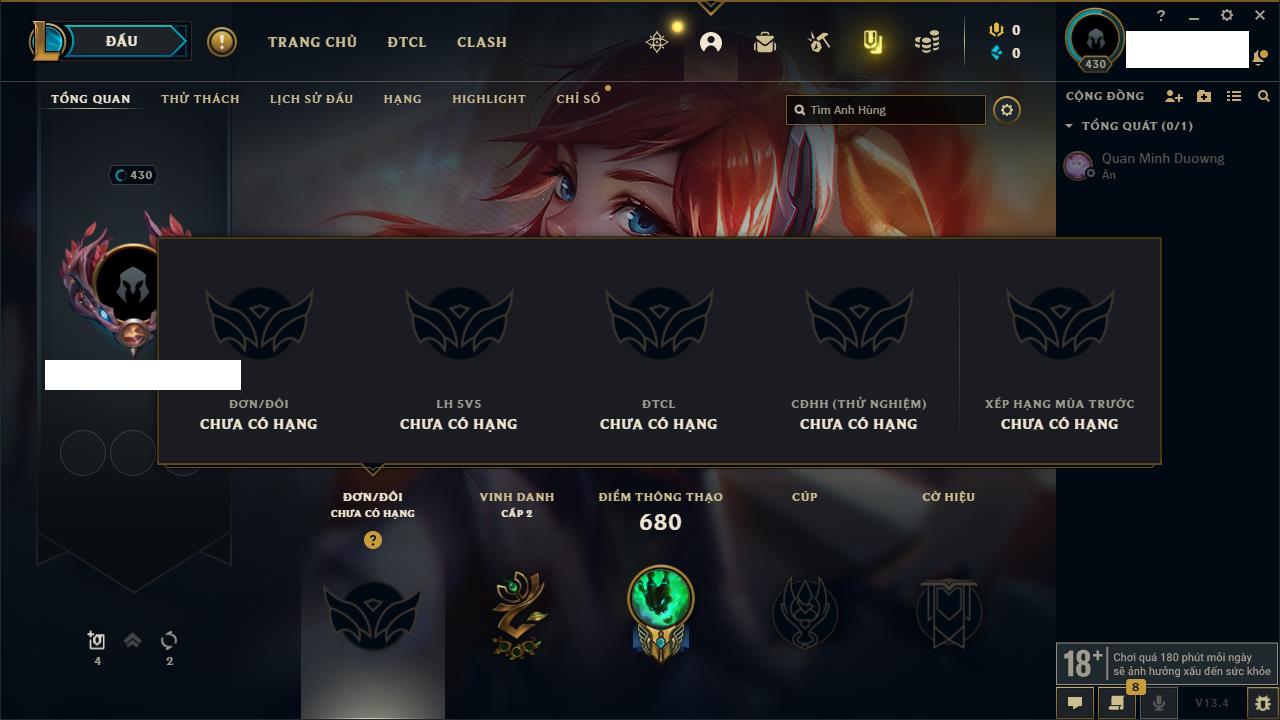Switch to the LỊCH SỬ ĐẤU tab
The height and width of the screenshot is (720, 1280).
(x=311, y=99)
